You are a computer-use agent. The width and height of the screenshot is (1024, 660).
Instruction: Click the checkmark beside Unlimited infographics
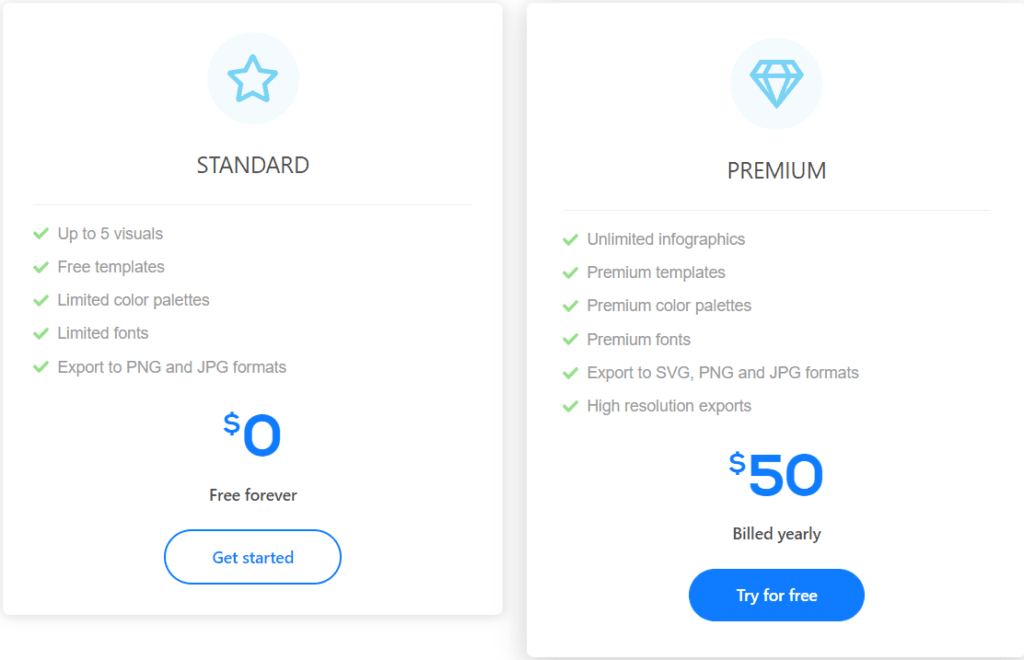570,240
